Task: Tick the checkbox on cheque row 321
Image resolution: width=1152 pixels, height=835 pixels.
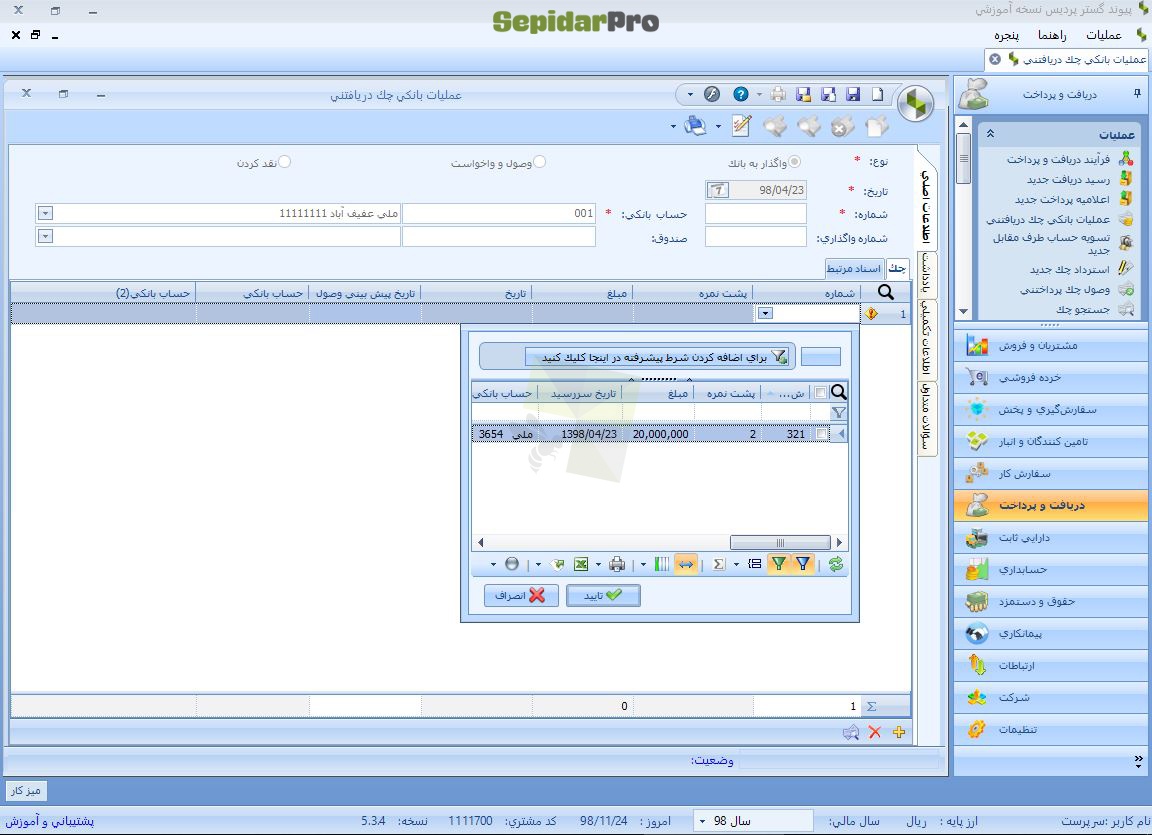Action: pos(821,434)
